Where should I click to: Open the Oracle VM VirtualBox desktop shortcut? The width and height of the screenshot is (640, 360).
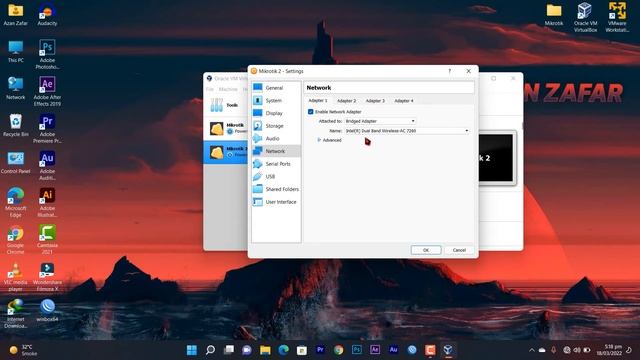585,17
